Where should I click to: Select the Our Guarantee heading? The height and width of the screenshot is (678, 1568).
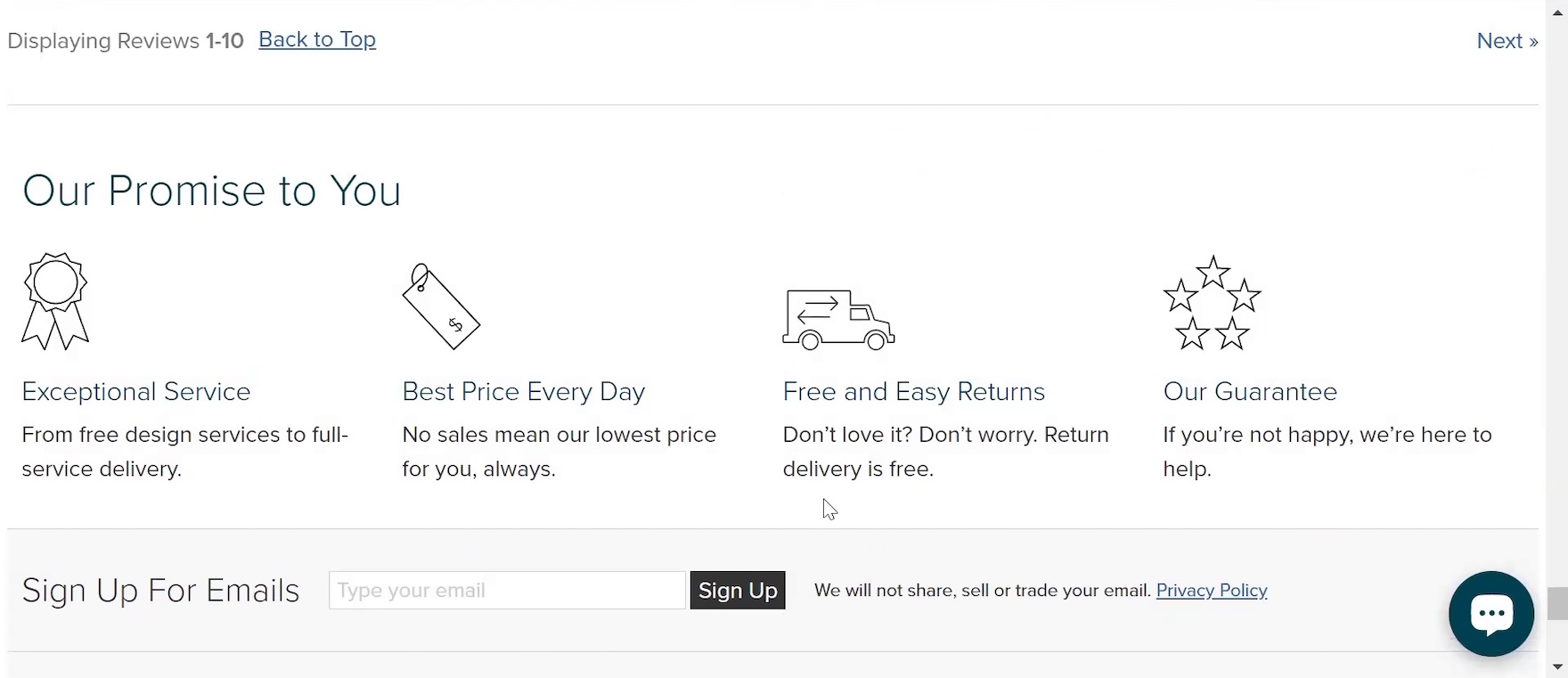[x=1250, y=392]
